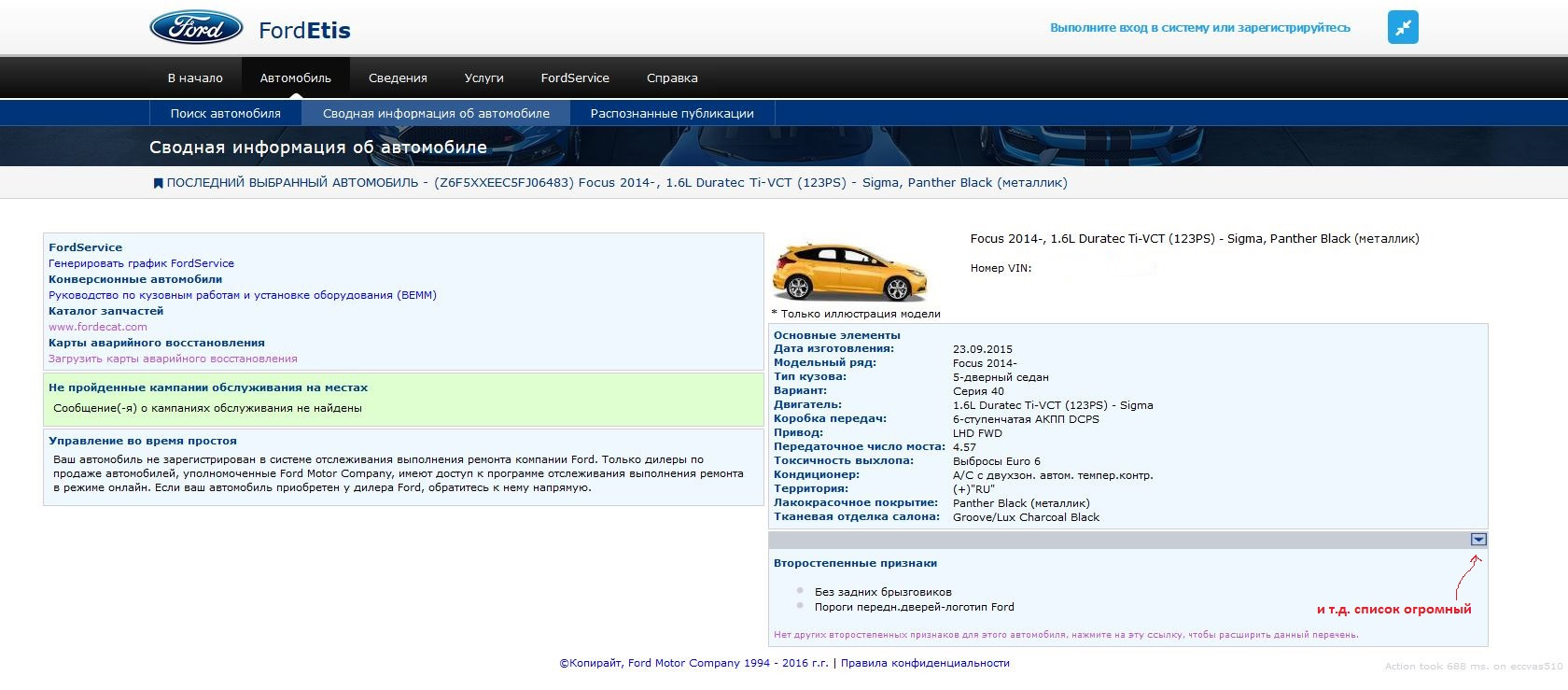Open the Сведения menu
This screenshot has height=690, width=1568.
(x=398, y=78)
